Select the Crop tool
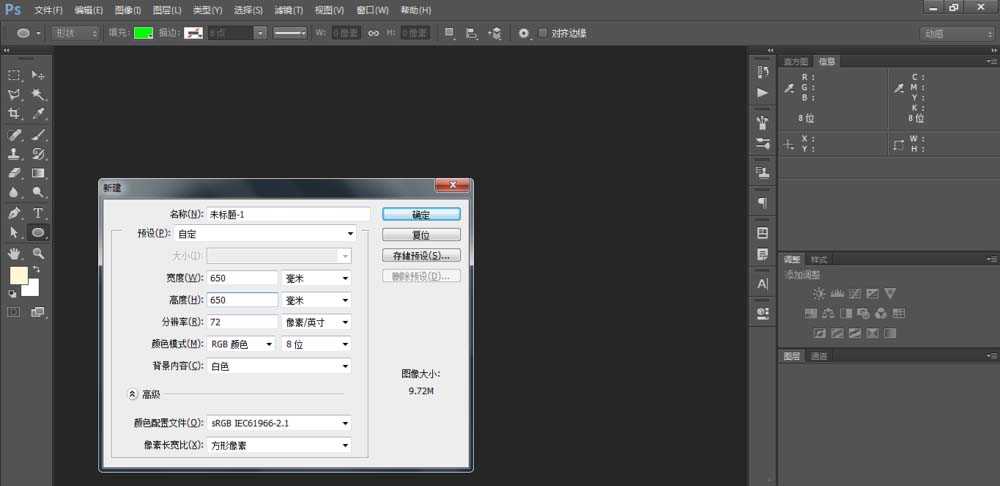1000x486 pixels. coord(14,114)
